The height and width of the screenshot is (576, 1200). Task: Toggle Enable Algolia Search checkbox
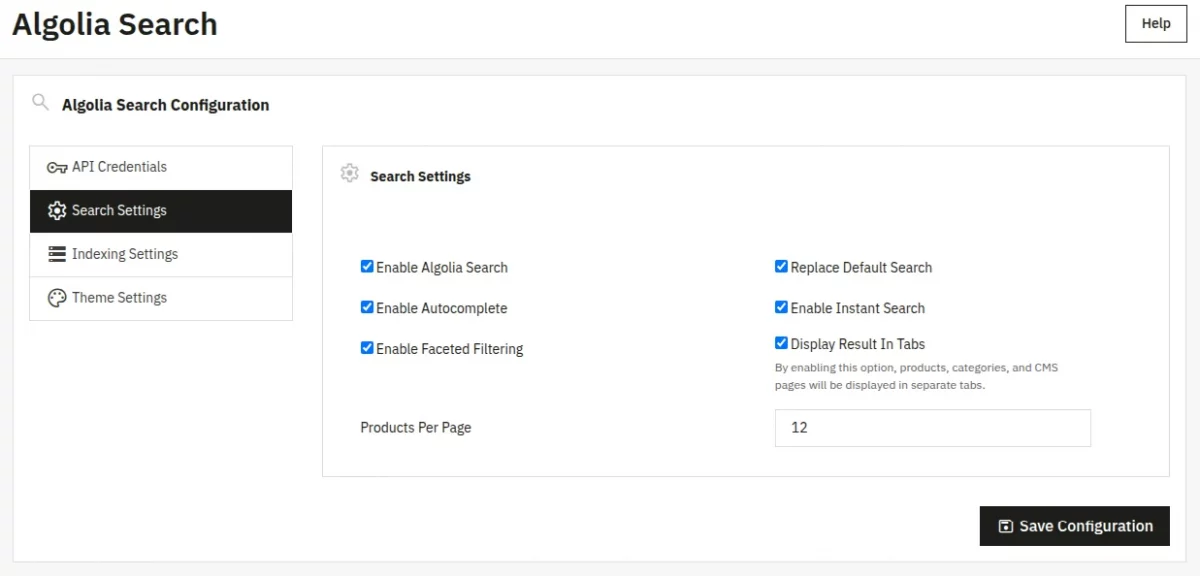[x=367, y=267]
